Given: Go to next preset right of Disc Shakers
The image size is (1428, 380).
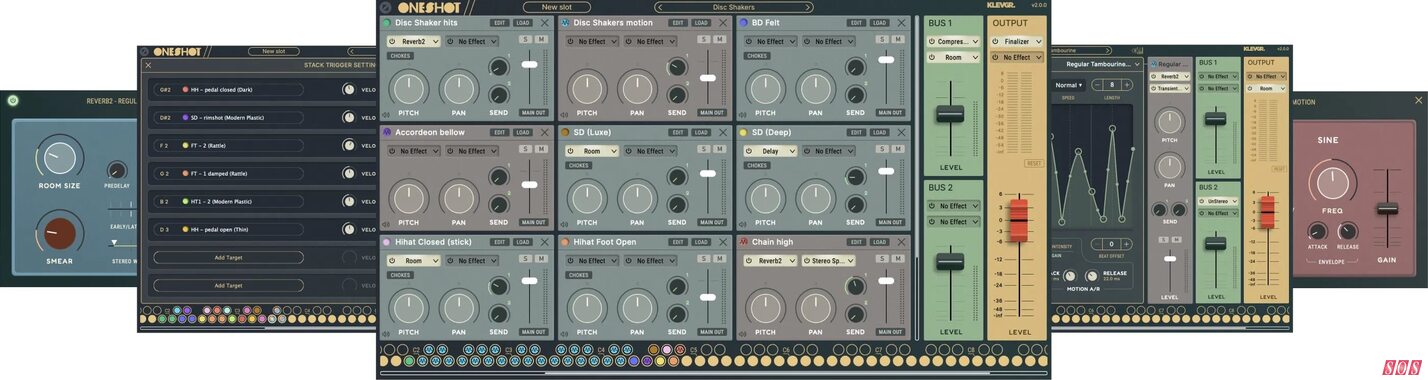Looking at the screenshot, I should tap(809, 7).
